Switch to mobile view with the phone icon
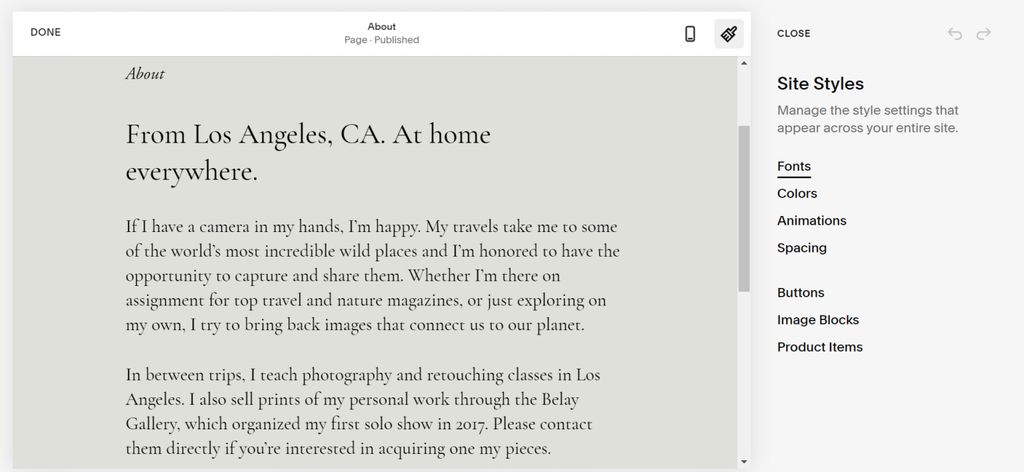The width and height of the screenshot is (1024, 472). coord(690,33)
